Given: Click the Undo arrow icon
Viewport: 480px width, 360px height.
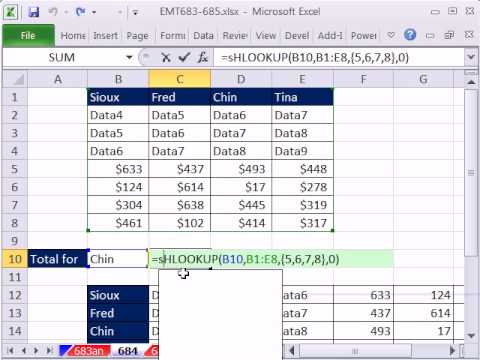Looking at the screenshot, I should pyautogui.click(x=53, y=12).
